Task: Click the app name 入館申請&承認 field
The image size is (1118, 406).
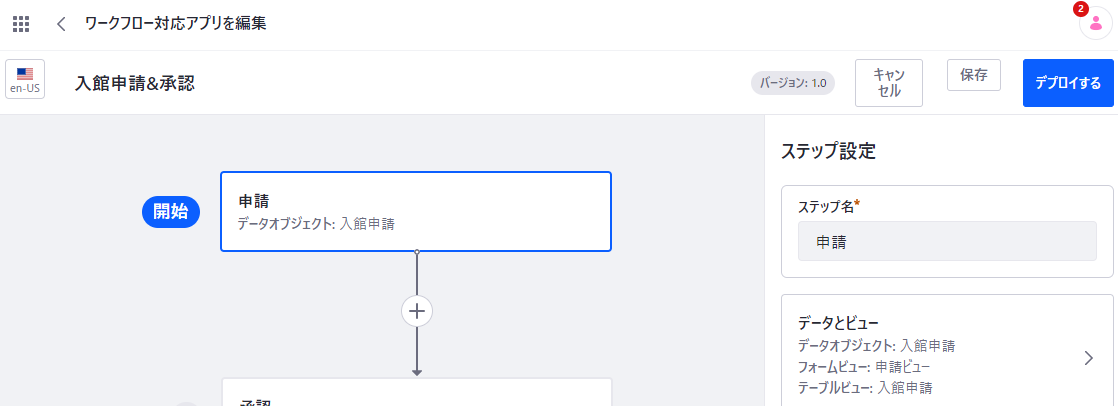Action: click(135, 83)
